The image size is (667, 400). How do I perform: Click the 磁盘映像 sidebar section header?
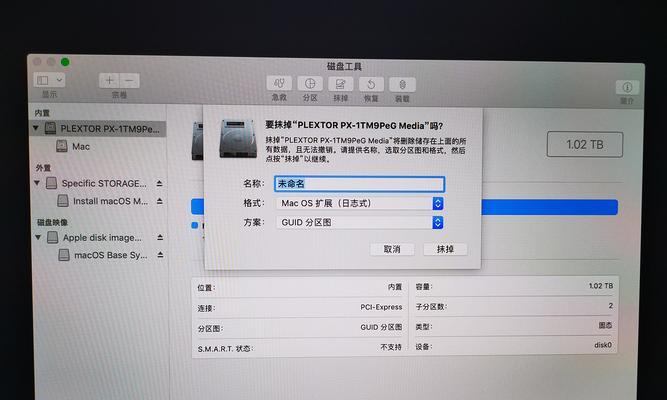(x=52, y=222)
